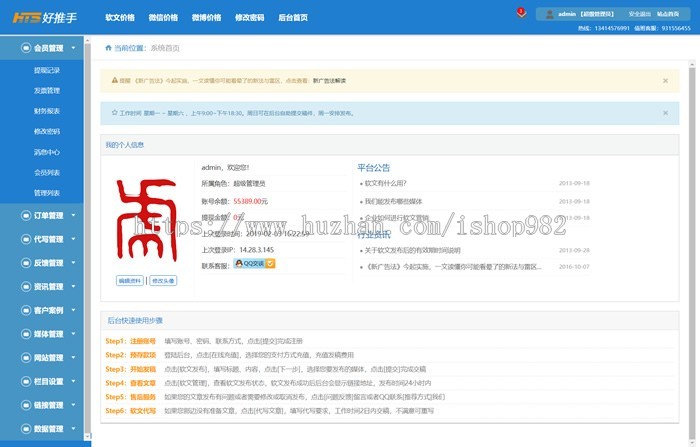Viewport: 700px width, 447px height.
Task: Click the 会员管理 circle icon
Action: (26, 48)
